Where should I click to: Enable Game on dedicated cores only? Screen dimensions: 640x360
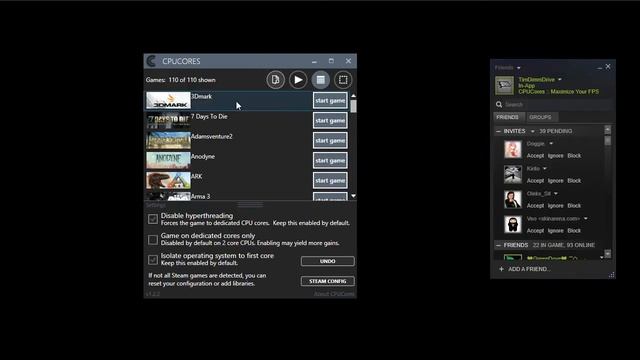[x=153, y=239]
